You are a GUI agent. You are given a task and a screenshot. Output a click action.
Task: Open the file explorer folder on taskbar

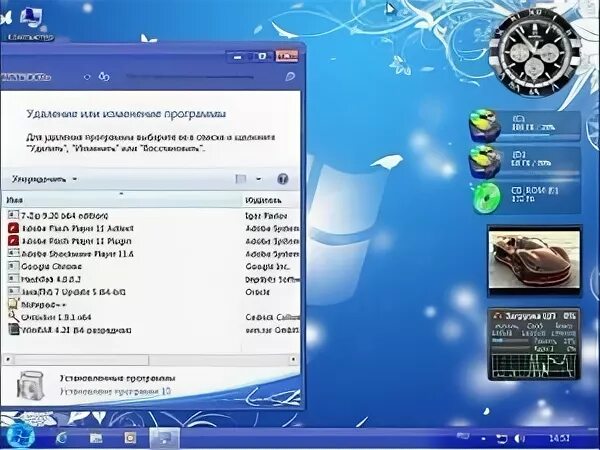tap(96, 438)
